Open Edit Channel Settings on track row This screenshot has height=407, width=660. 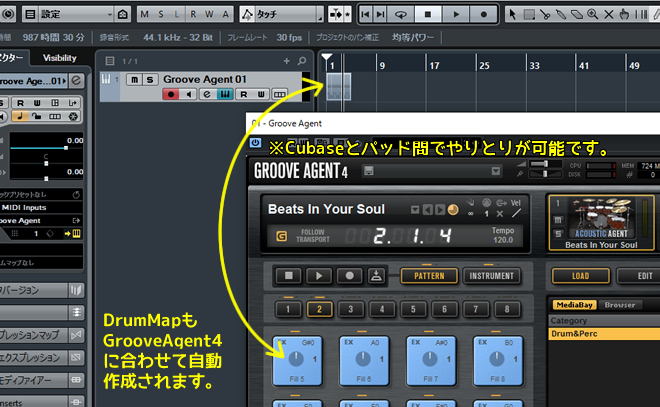point(207,94)
